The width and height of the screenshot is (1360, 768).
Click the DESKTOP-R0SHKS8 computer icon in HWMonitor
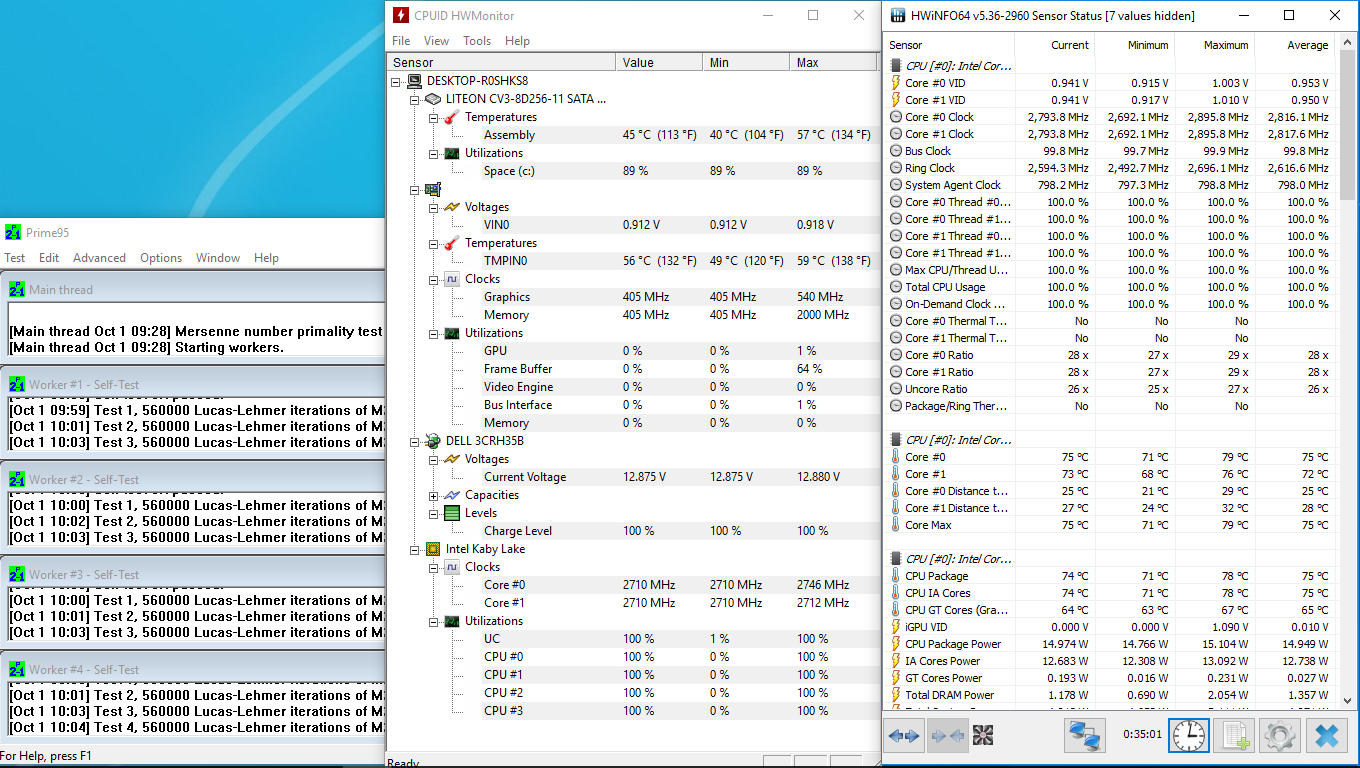414,81
